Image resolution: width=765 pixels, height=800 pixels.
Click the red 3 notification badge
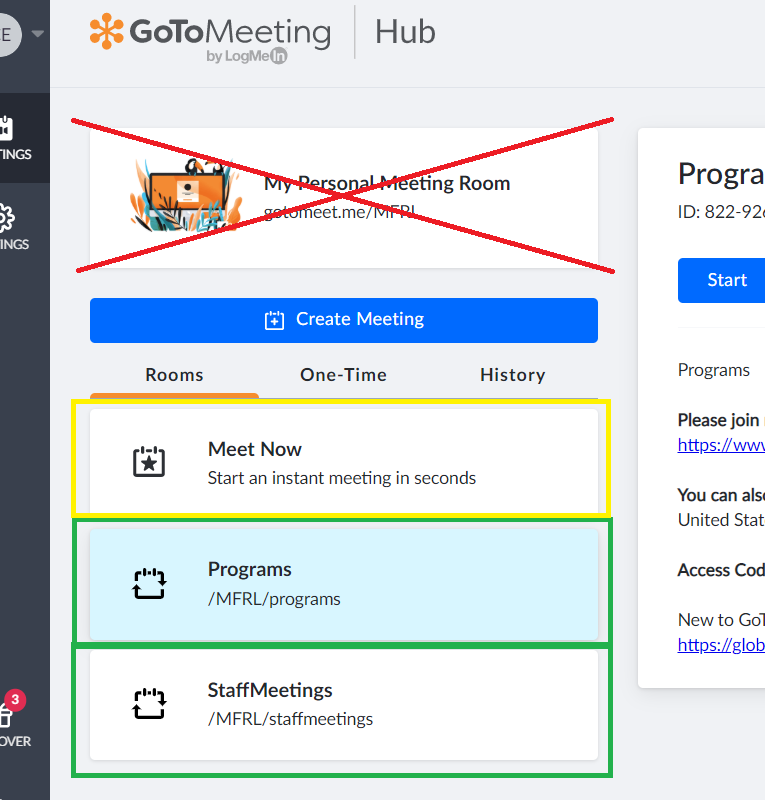pyautogui.click(x=15, y=699)
